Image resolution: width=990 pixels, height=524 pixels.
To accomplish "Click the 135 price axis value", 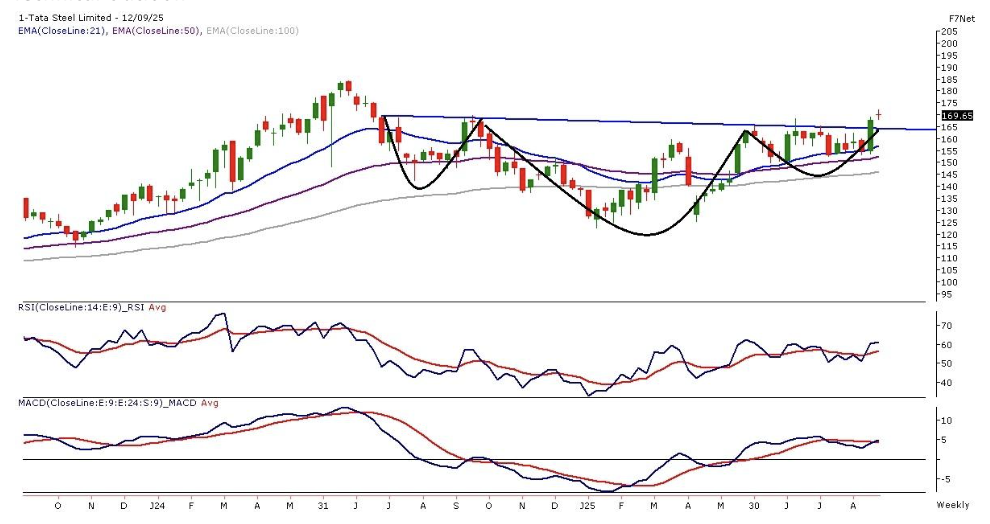I will tap(949, 198).
